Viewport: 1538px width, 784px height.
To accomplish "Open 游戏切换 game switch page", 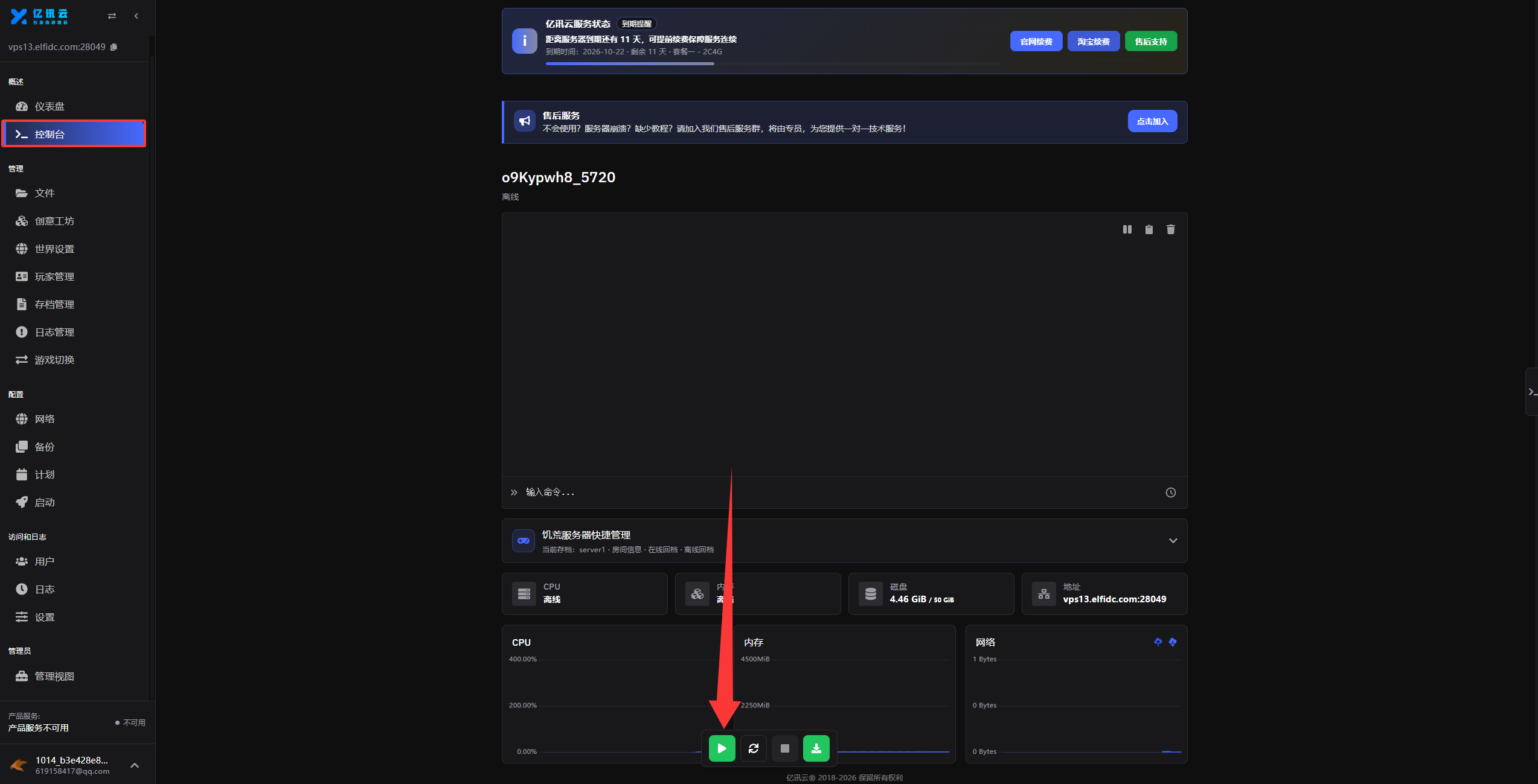I will [x=74, y=360].
